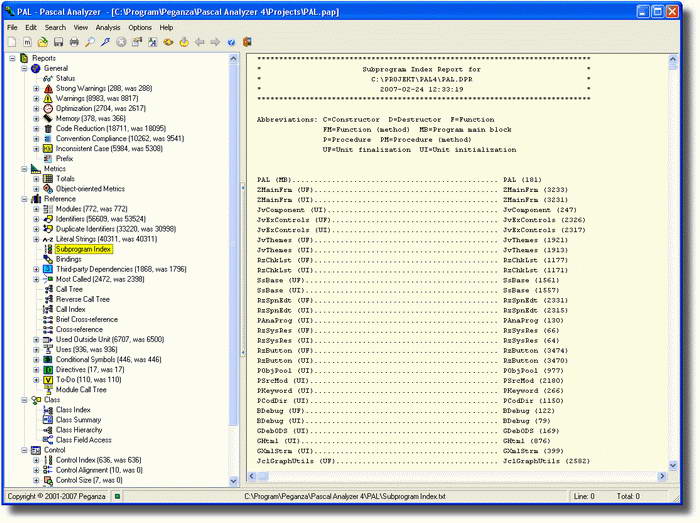Click the 'JclGraphUtils (UF)' report line
700x523 pixels.
click(423, 461)
